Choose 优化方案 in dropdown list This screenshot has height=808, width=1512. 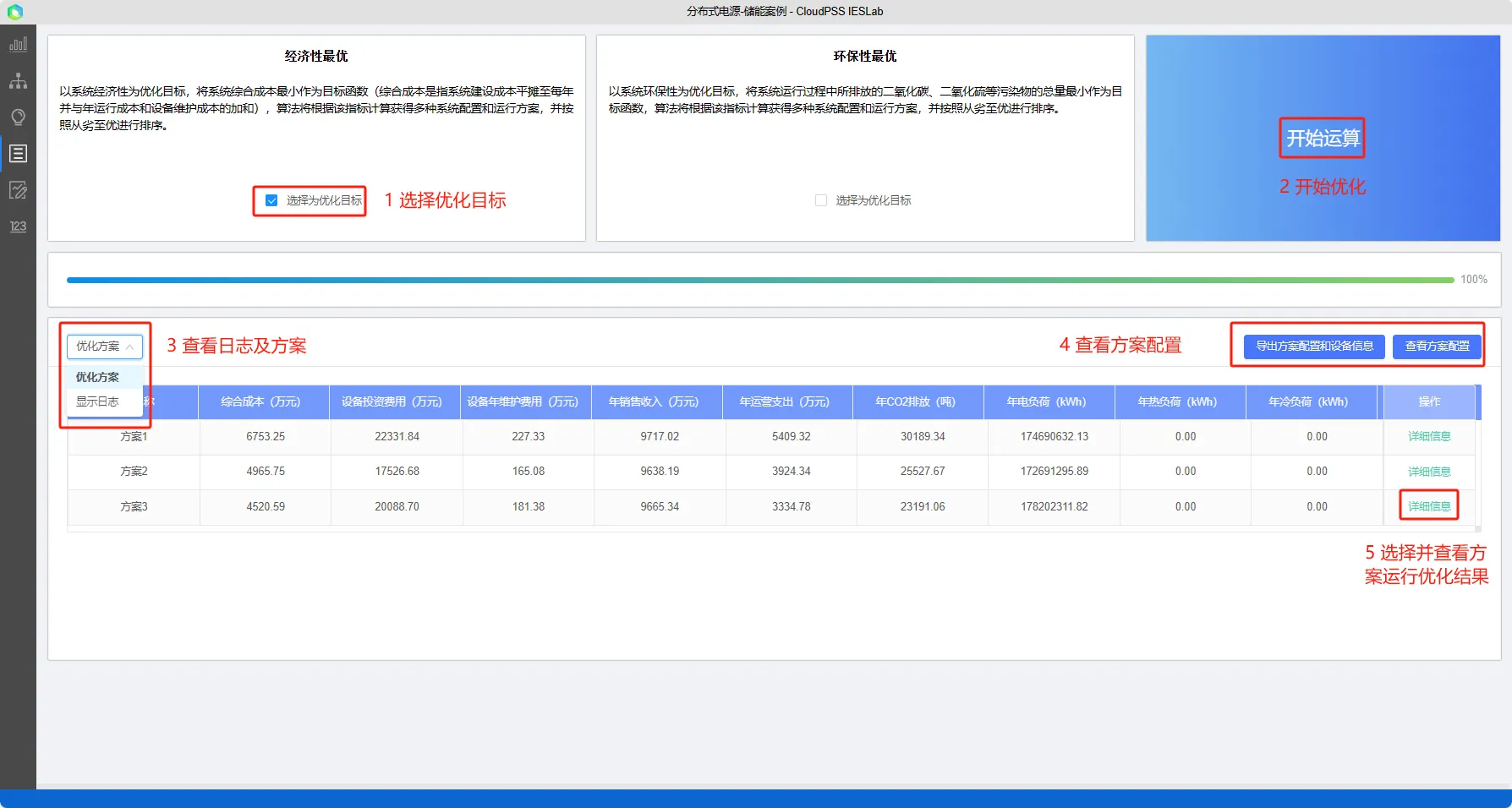(97, 377)
